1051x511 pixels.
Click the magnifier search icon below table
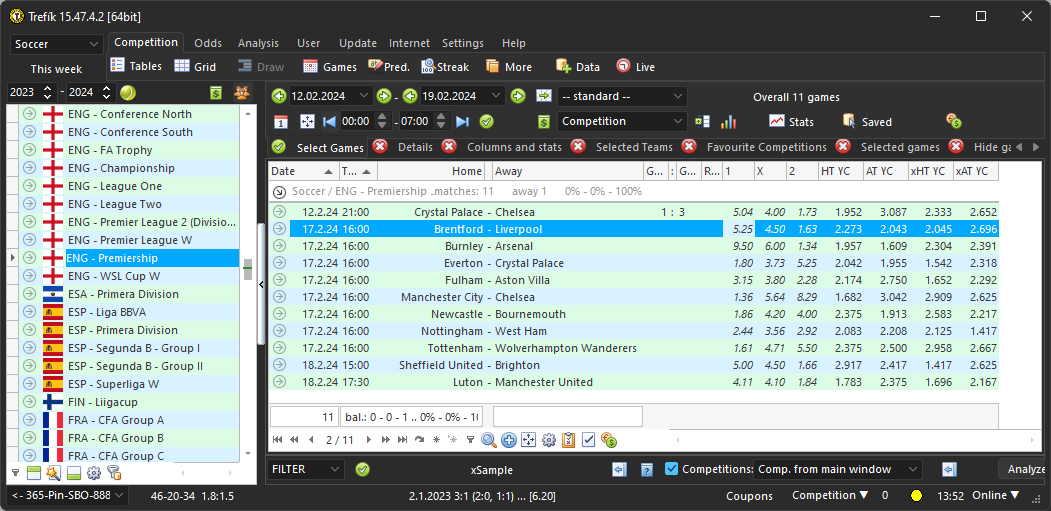click(489, 440)
